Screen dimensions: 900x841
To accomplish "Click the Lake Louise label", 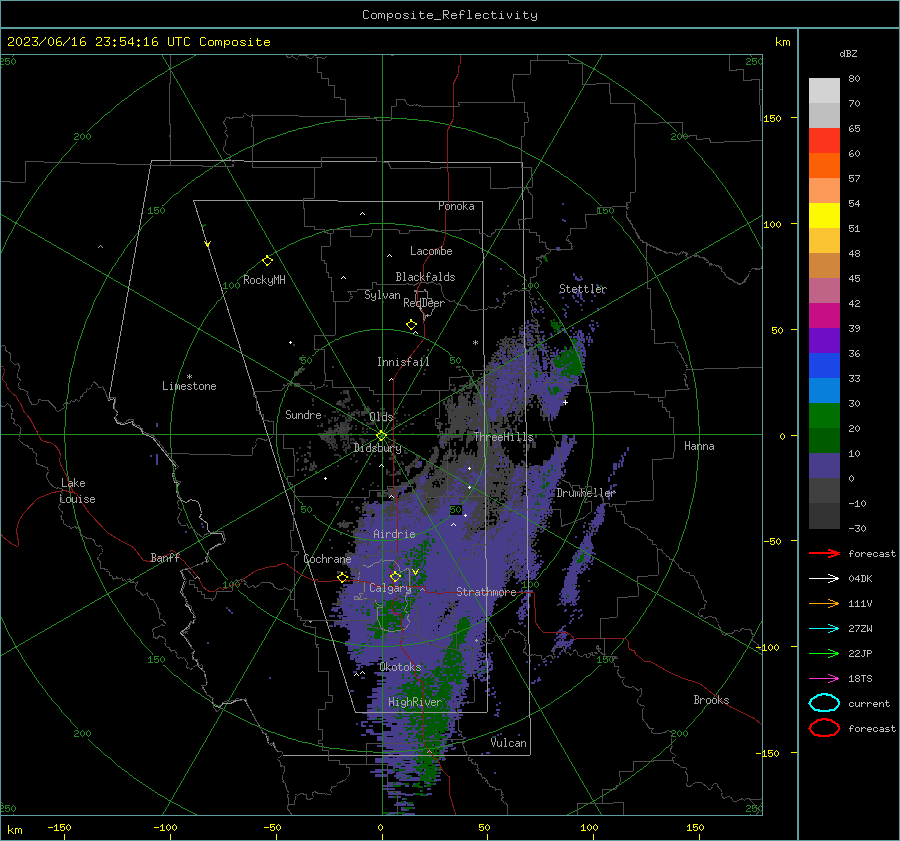I will point(77,491).
